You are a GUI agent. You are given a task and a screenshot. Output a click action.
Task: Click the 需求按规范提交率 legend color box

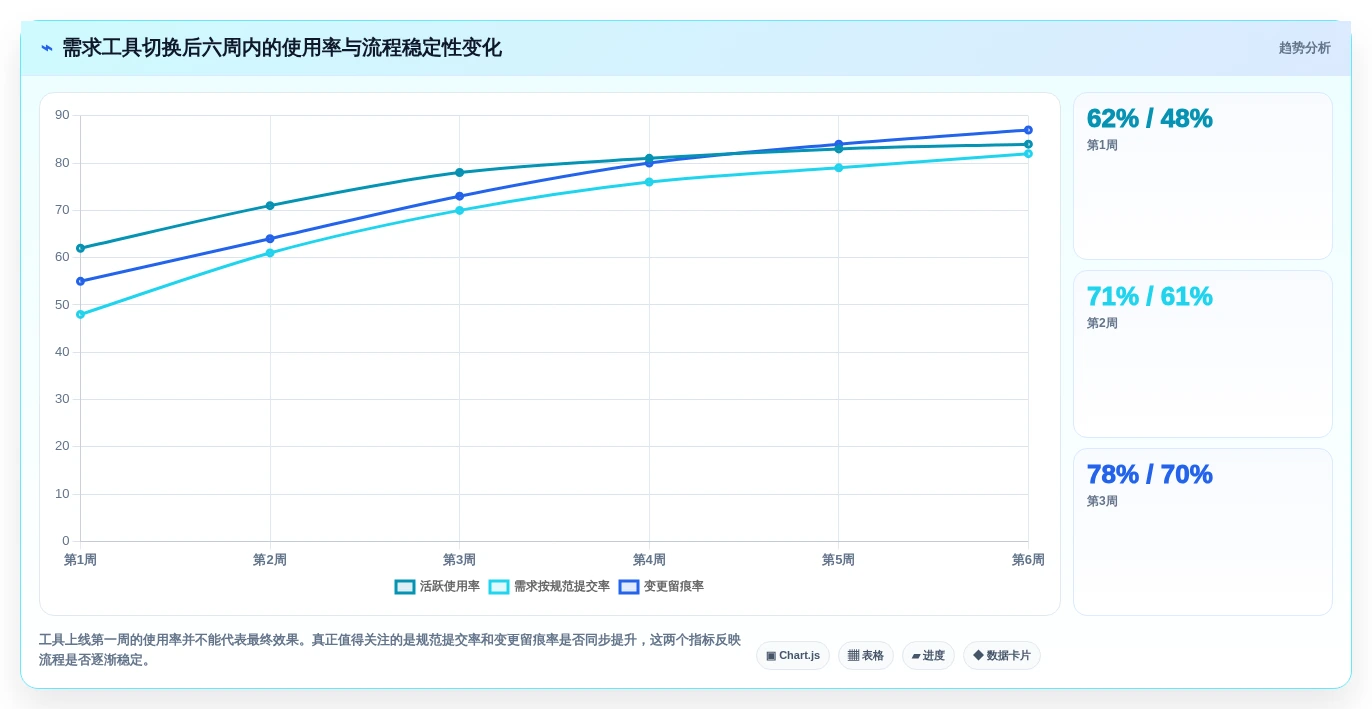[499, 587]
